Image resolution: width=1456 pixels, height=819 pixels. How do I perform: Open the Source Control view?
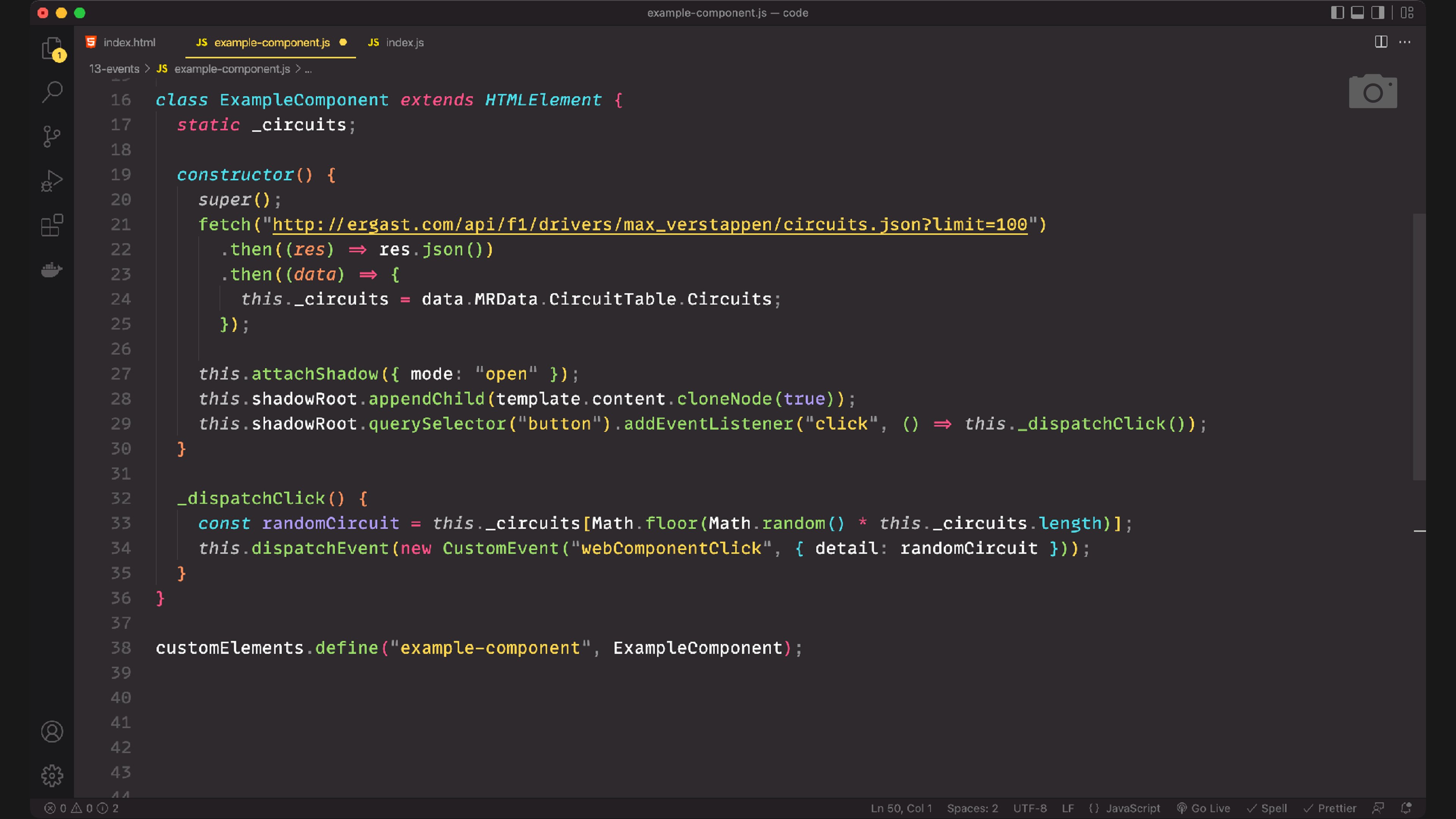tap(52, 136)
